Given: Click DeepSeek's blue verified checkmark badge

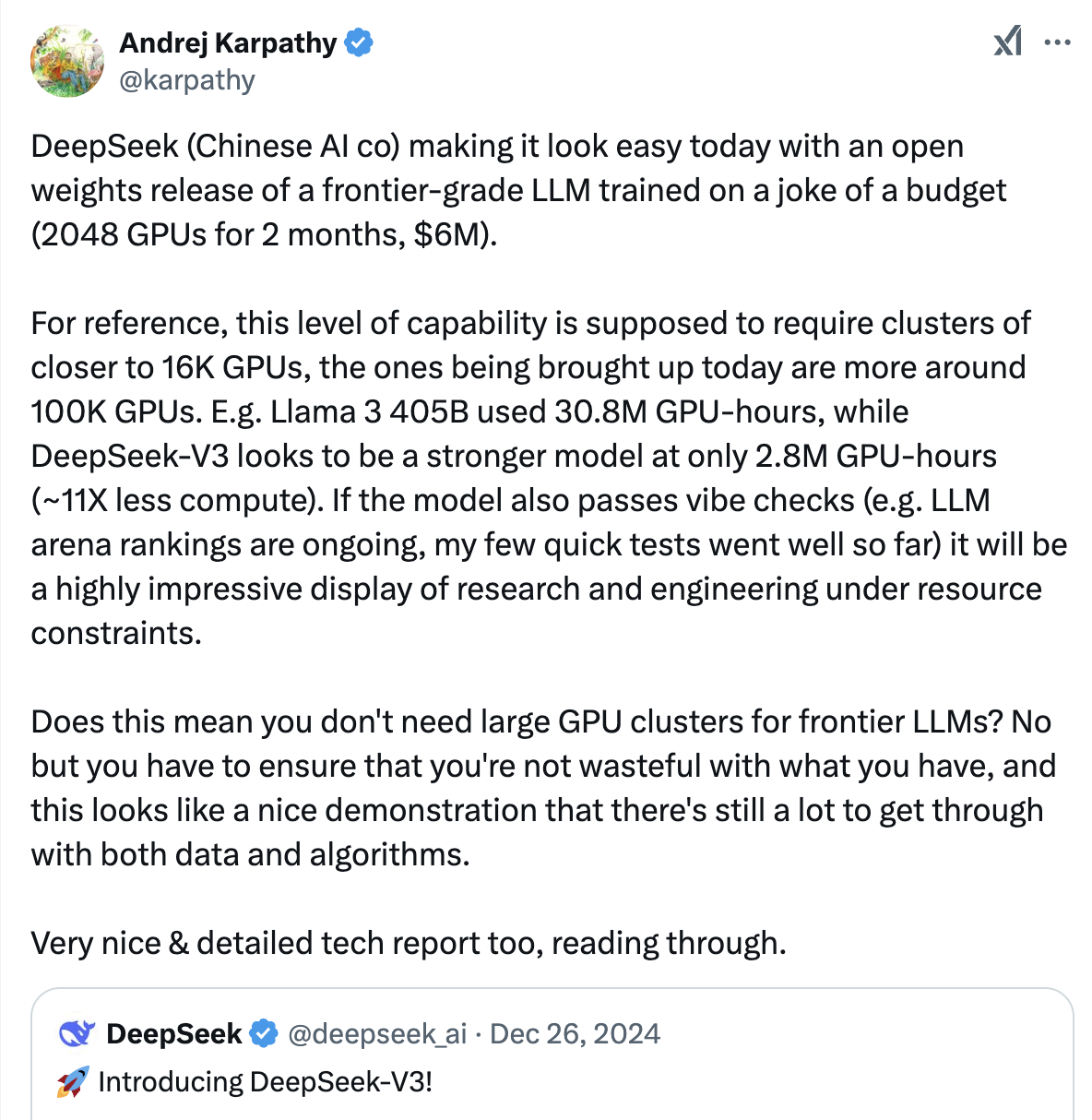Looking at the screenshot, I should [x=264, y=1033].
